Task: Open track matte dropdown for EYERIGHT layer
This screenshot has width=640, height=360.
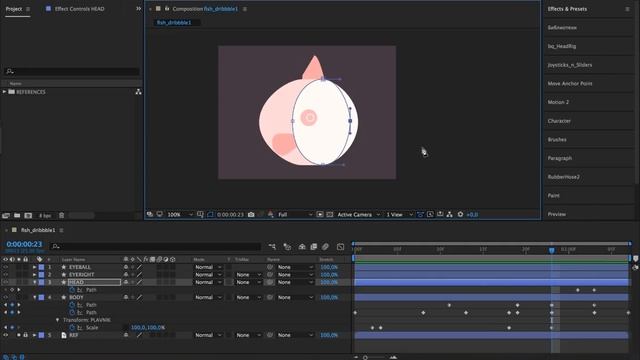Action: coord(248,275)
